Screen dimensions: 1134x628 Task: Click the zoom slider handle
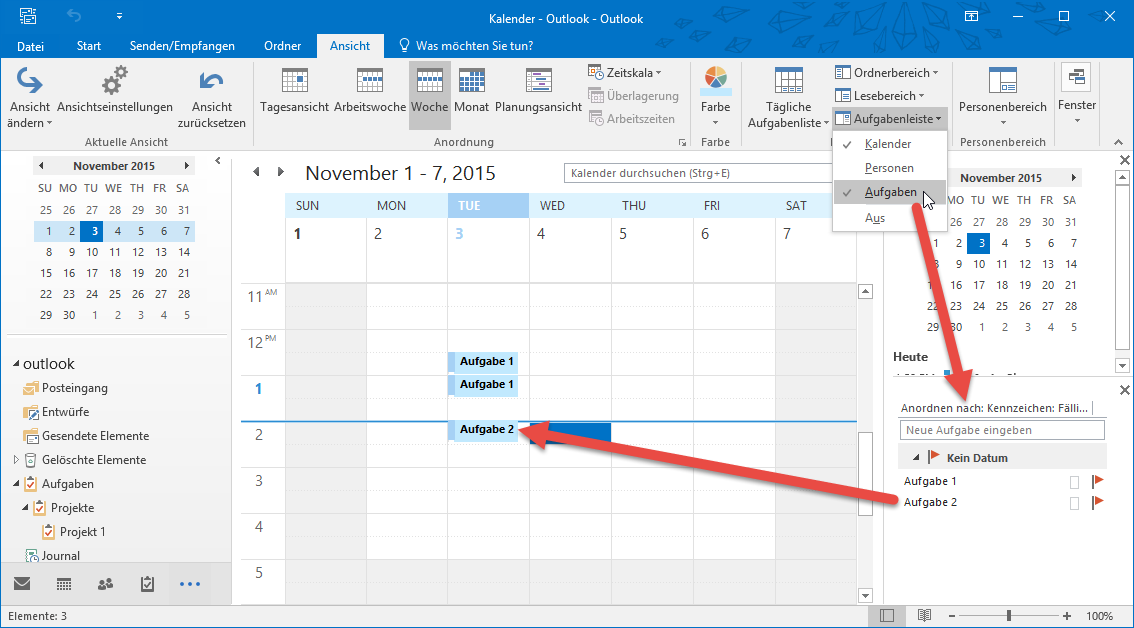[1009, 616]
